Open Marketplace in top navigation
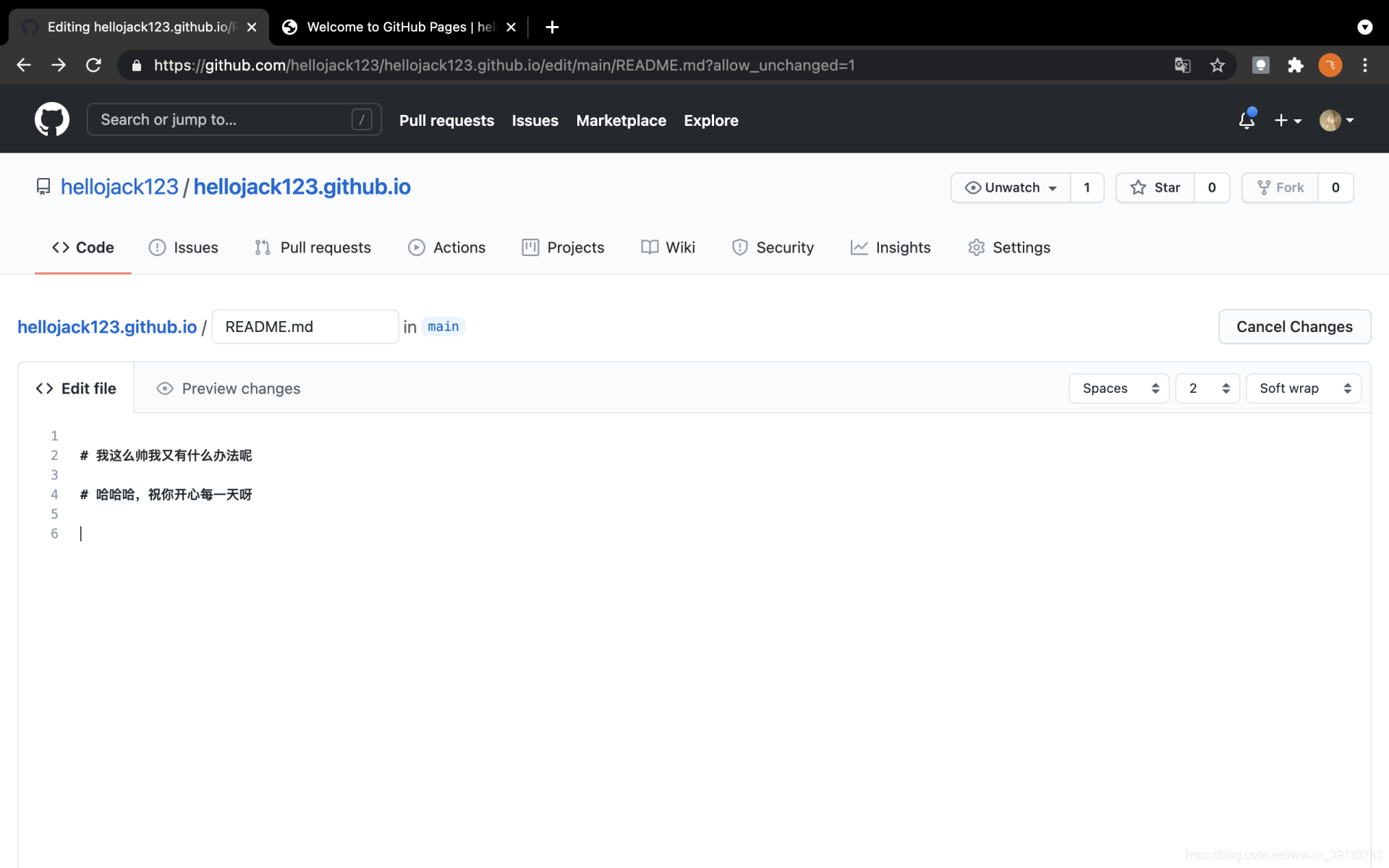Image resolution: width=1389 pixels, height=868 pixels. pyautogui.click(x=621, y=120)
